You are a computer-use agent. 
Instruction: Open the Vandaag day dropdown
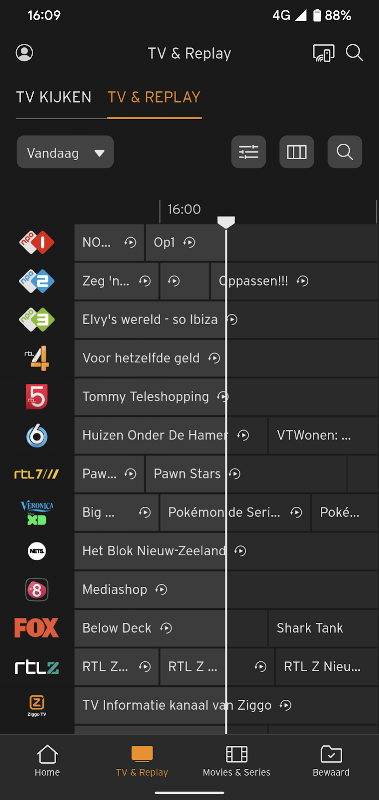(65, 152)
